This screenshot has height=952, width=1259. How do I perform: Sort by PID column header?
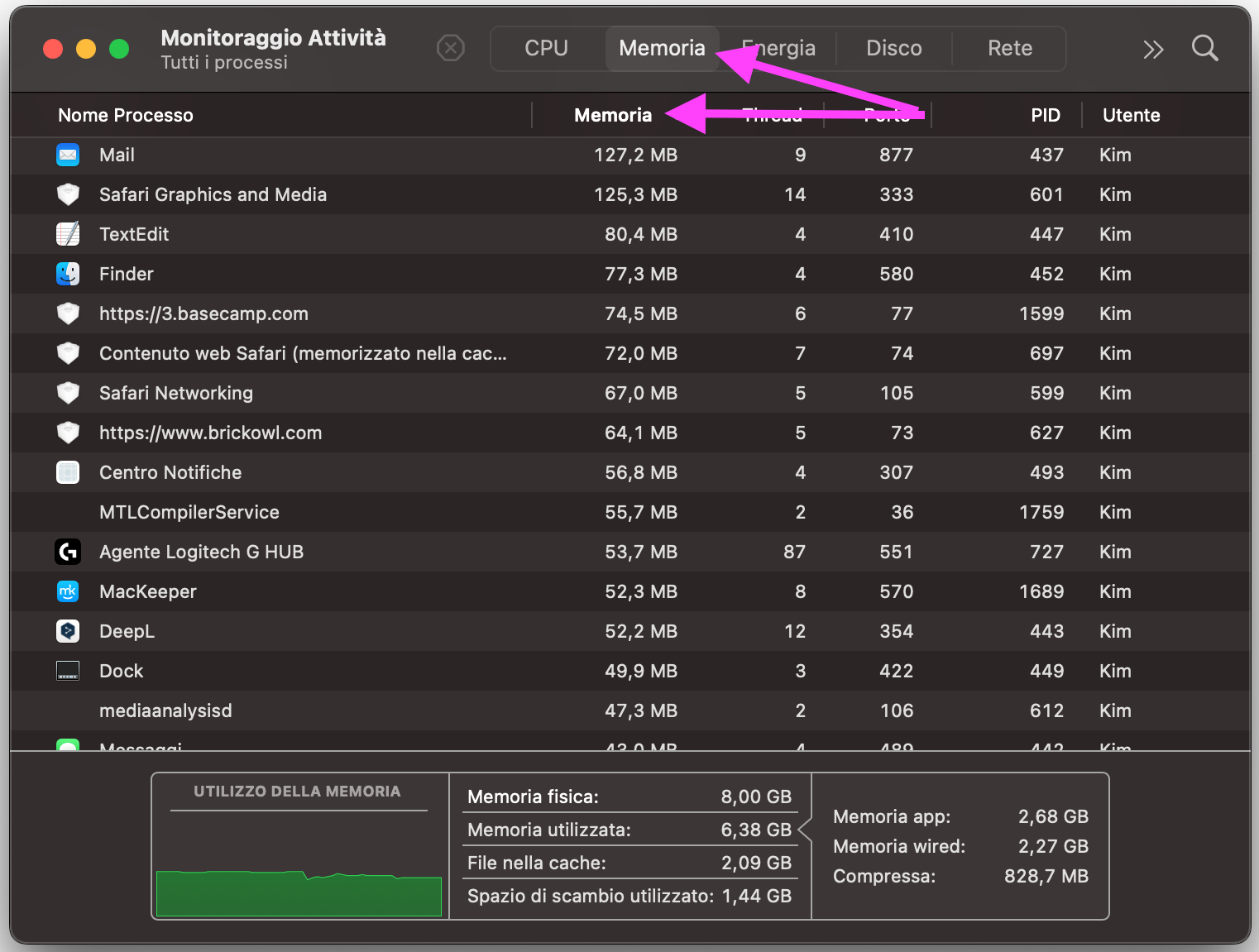1045,116
